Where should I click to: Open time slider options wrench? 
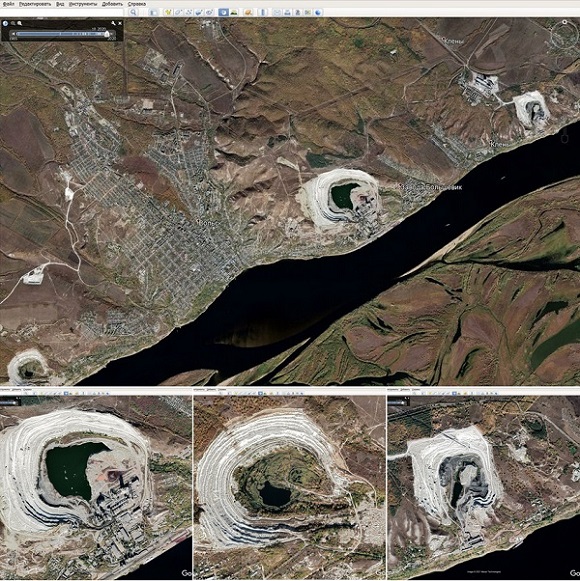click(113, 23)
